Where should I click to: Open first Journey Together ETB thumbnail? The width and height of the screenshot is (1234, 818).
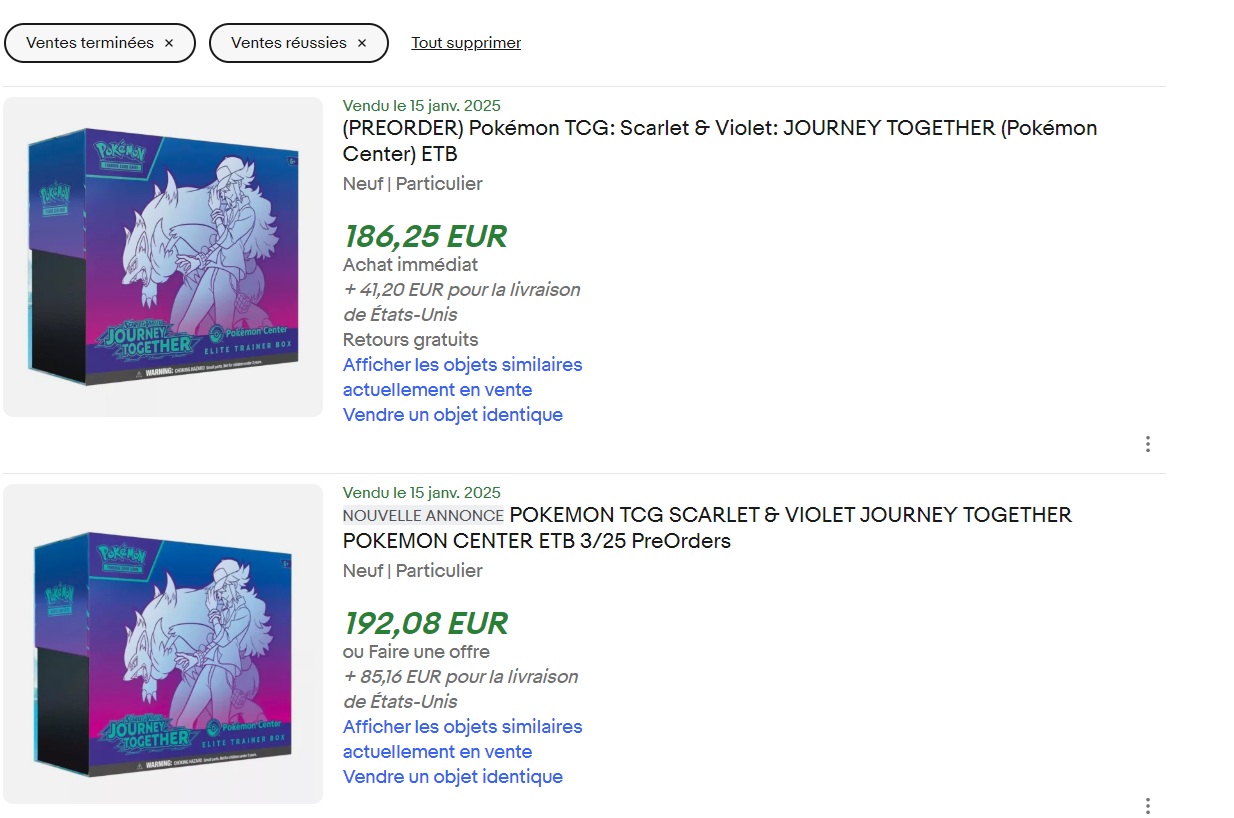pos(163,257)
